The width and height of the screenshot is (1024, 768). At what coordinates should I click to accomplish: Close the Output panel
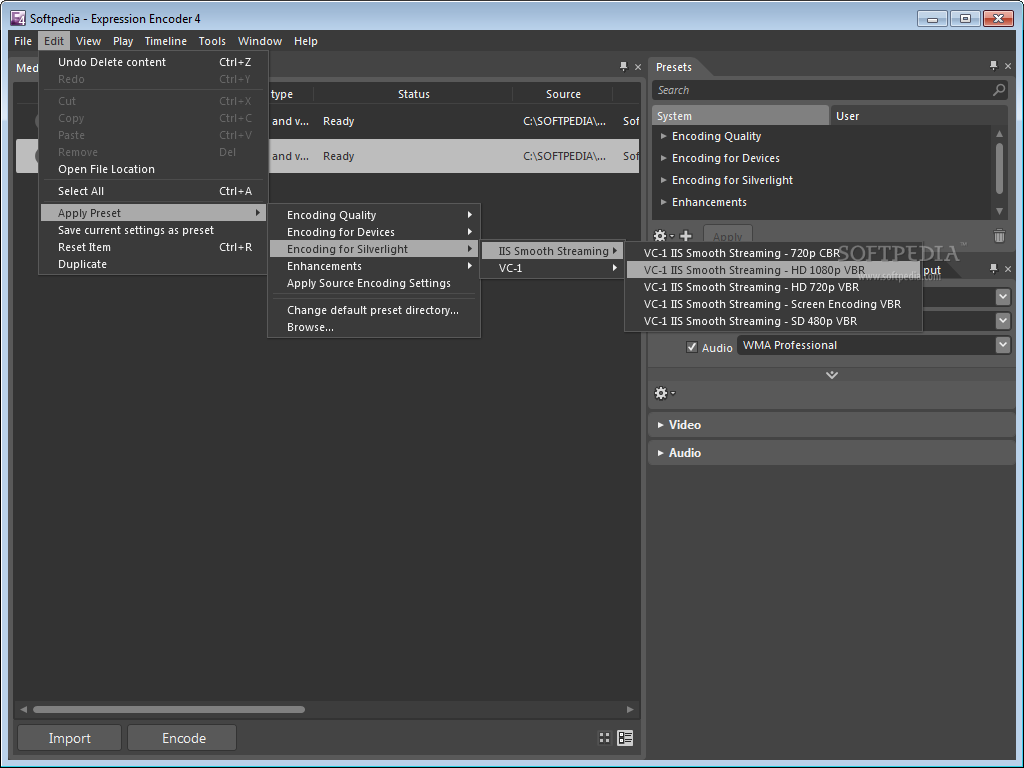1008,268
